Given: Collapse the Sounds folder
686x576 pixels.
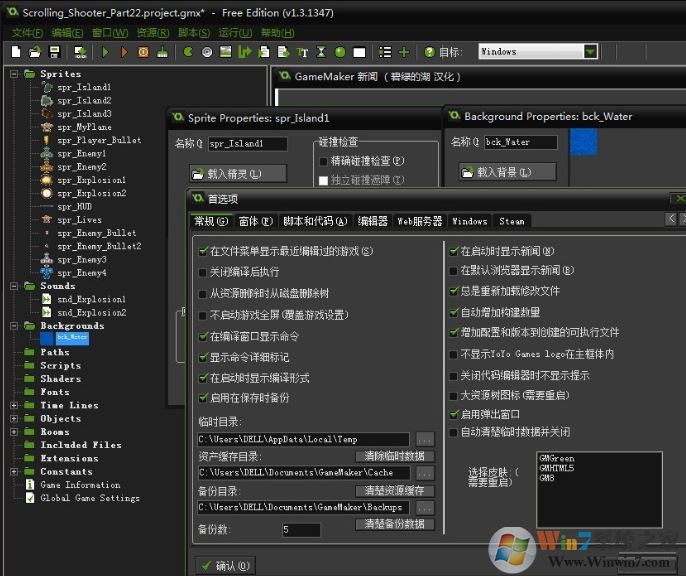Looking at the screenshot, I should pyautogui.click(x=14, y=286).
